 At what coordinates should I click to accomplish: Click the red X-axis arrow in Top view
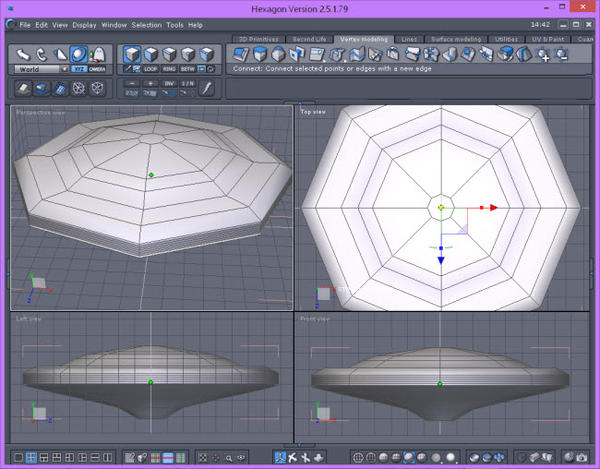(x=492, y=208)
